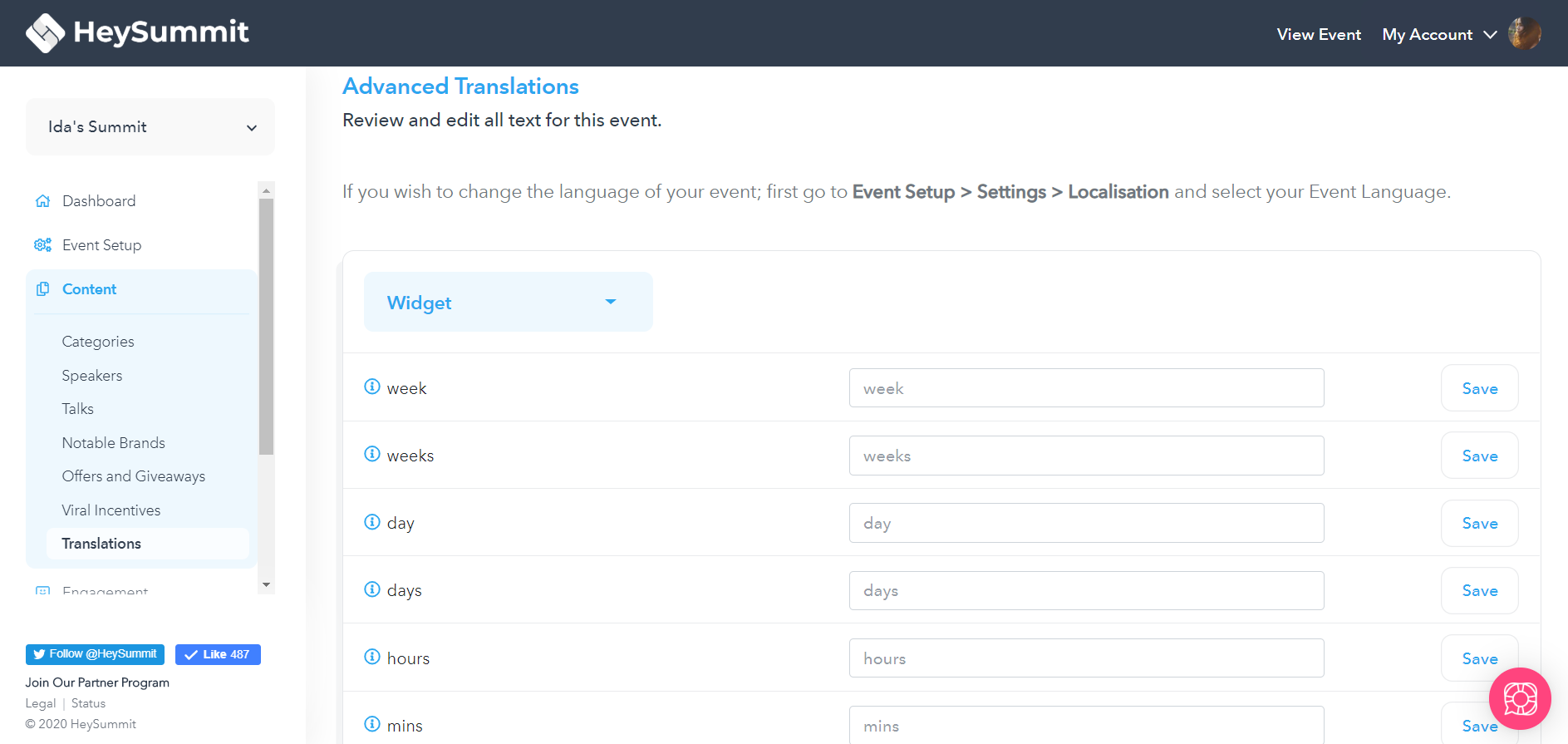Open Offers and Giveaways submenu item

(x=134, y=476)
